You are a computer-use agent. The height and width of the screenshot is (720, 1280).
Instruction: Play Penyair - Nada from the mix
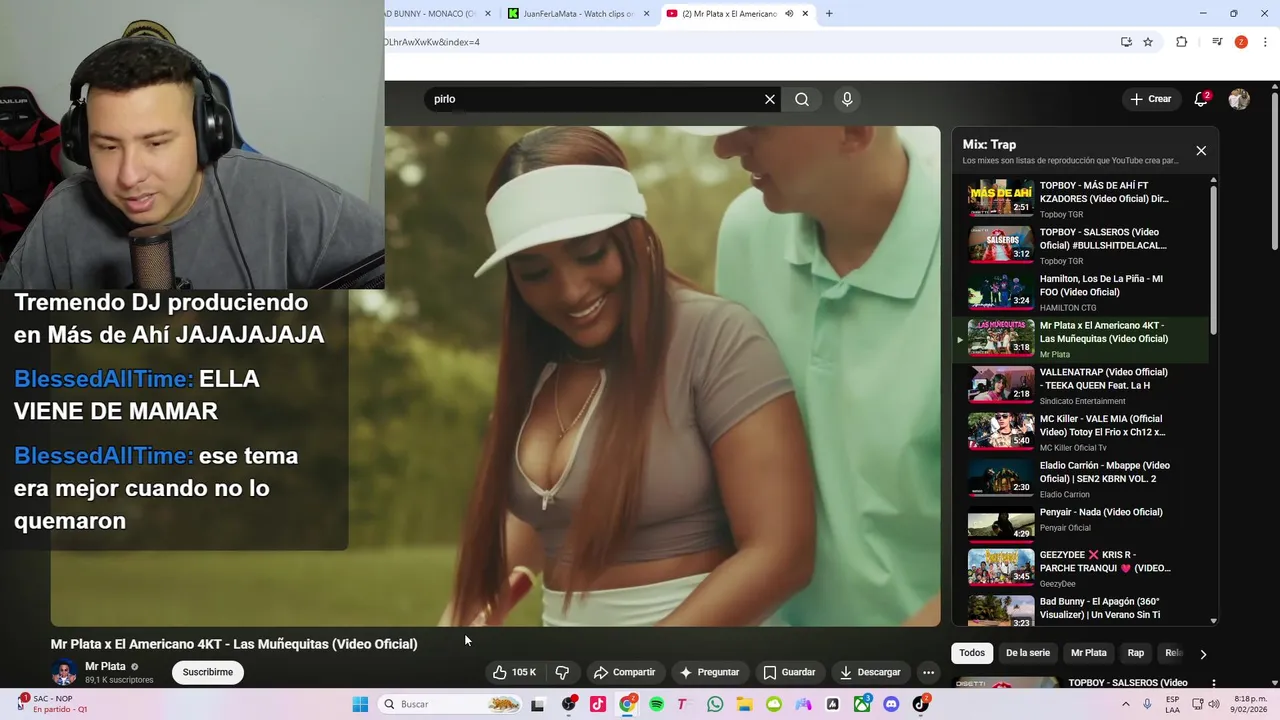click(x=1081, y=526)
